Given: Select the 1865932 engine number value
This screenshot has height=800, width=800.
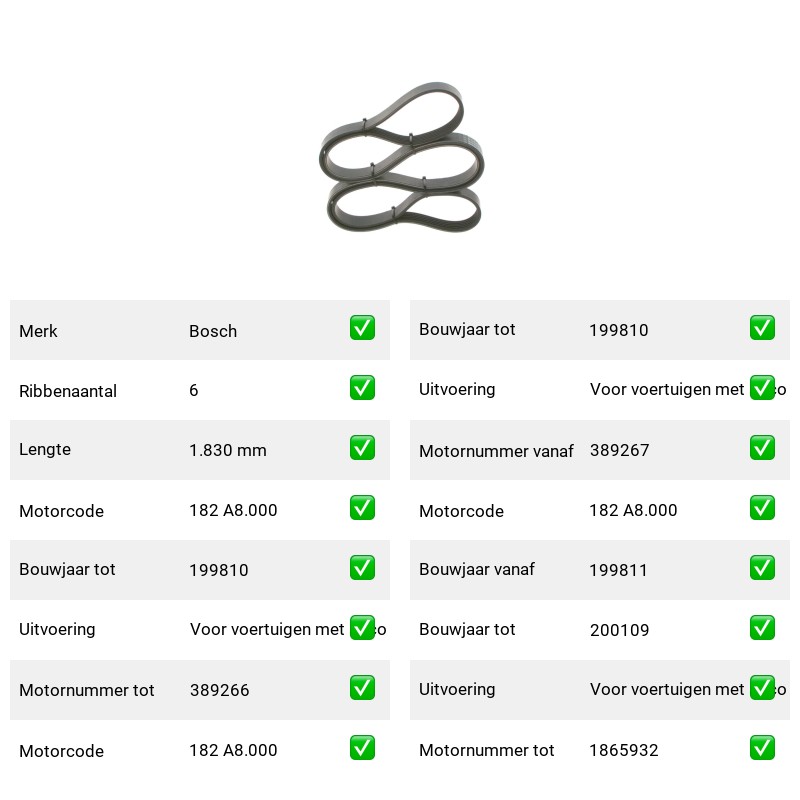Looking at the screenshot, I should tap(623, 750).
